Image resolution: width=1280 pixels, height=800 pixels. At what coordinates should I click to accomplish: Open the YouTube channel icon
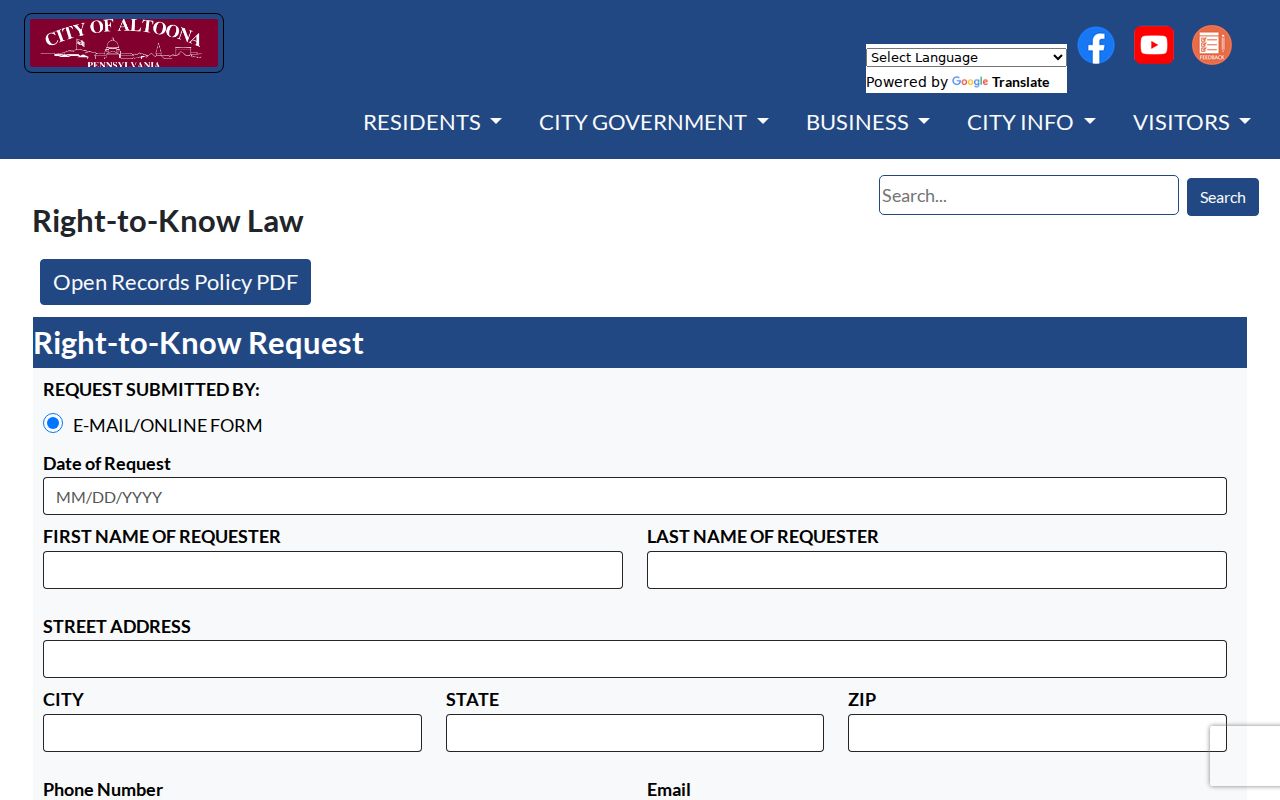click(1154, 45)
